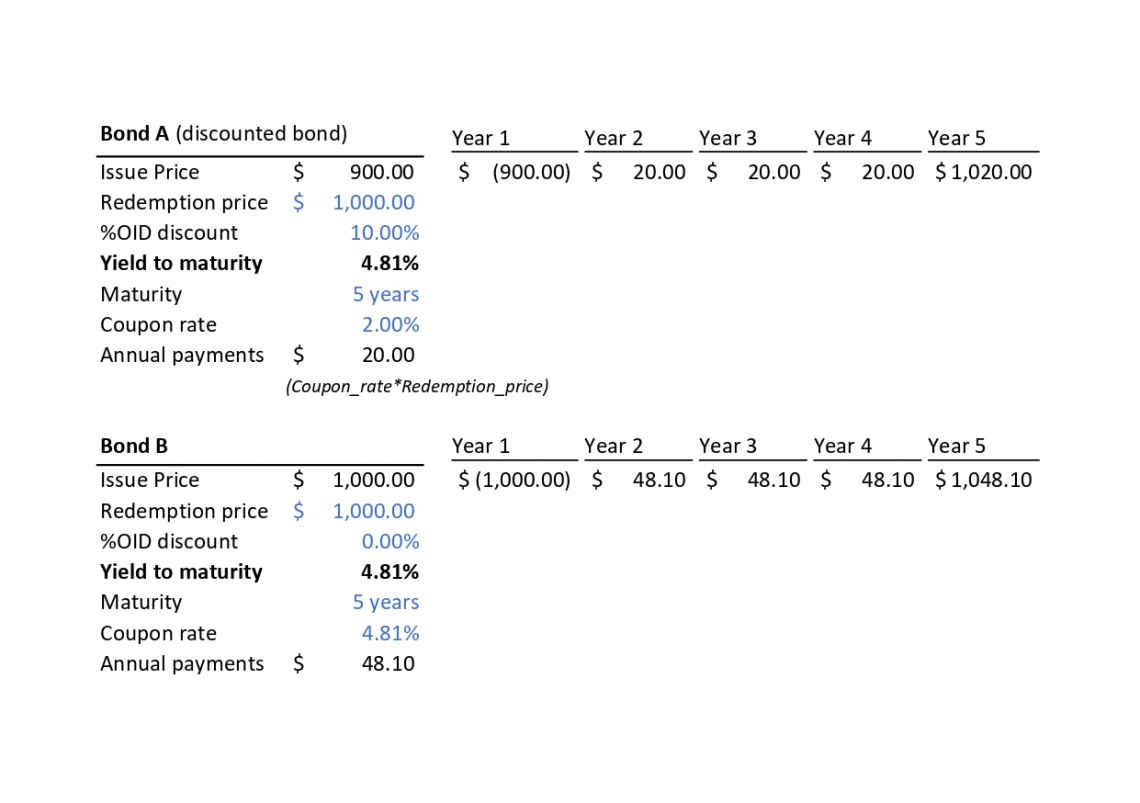Click Bond B's Year 5 cash flow $1,048.10
Screen dimensions: 1140x803
(983, 480)
